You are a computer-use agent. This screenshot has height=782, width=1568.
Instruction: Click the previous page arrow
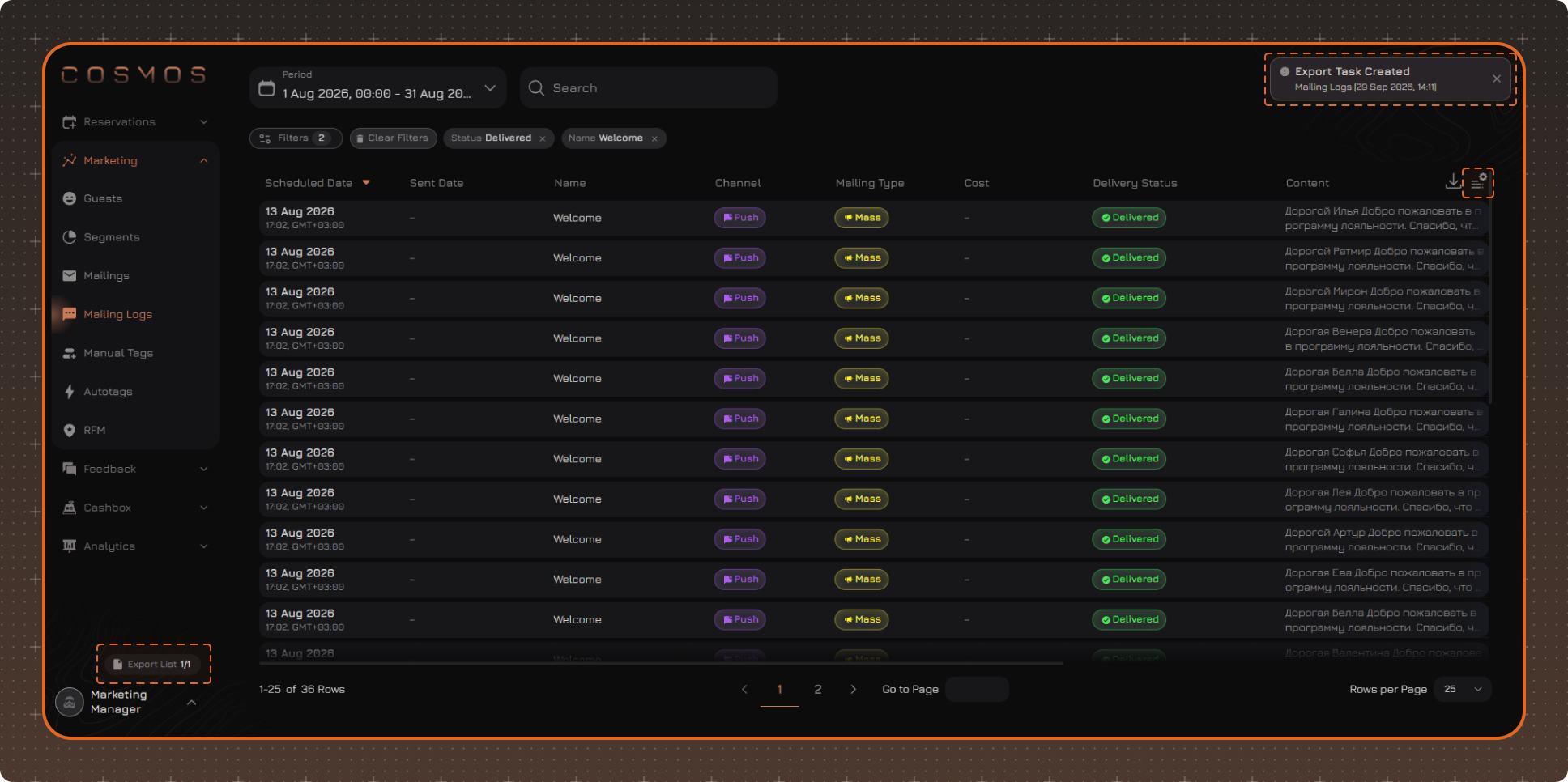click(744, 690)
